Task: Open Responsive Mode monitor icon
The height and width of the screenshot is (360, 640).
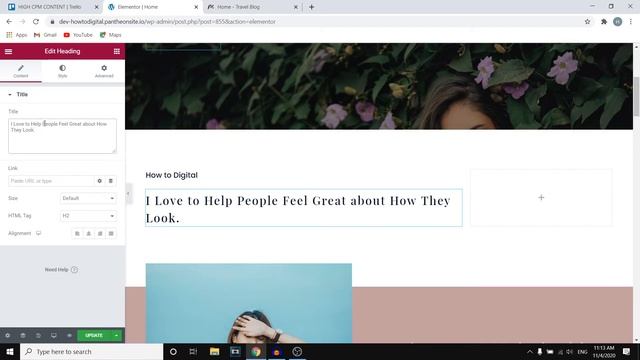Action: point(53,336)
